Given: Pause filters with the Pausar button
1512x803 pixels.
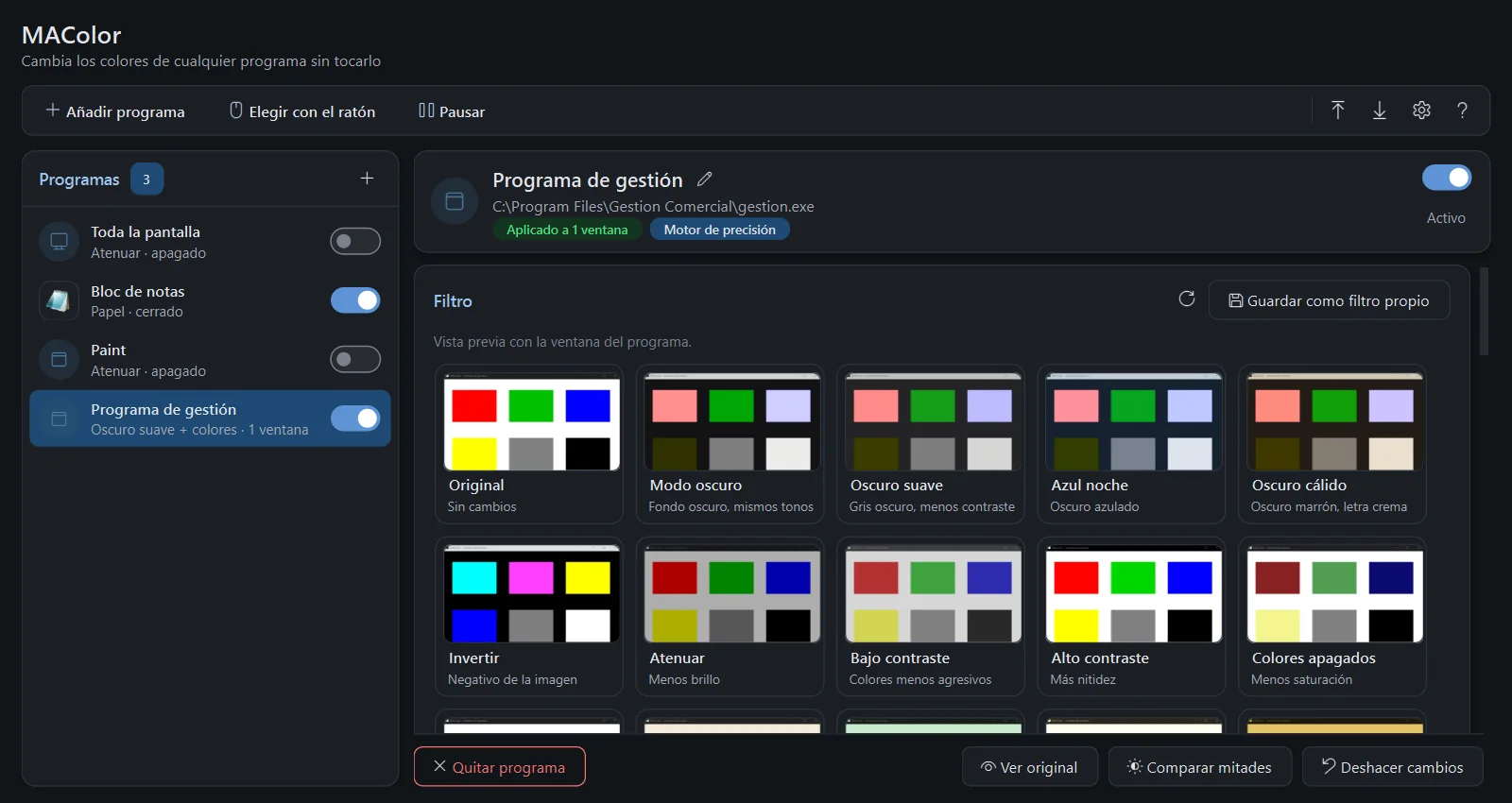Looking at the screenshot, I should [452, 111].
